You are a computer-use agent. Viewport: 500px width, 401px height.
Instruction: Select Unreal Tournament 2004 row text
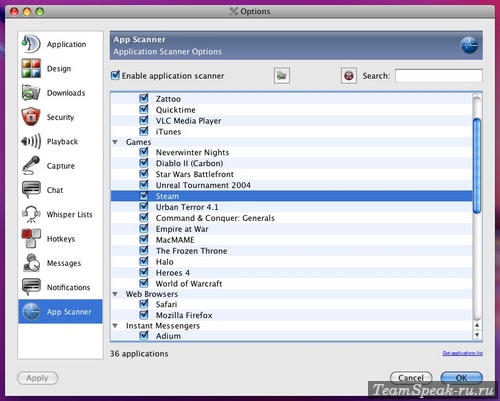tap(203, 185)
